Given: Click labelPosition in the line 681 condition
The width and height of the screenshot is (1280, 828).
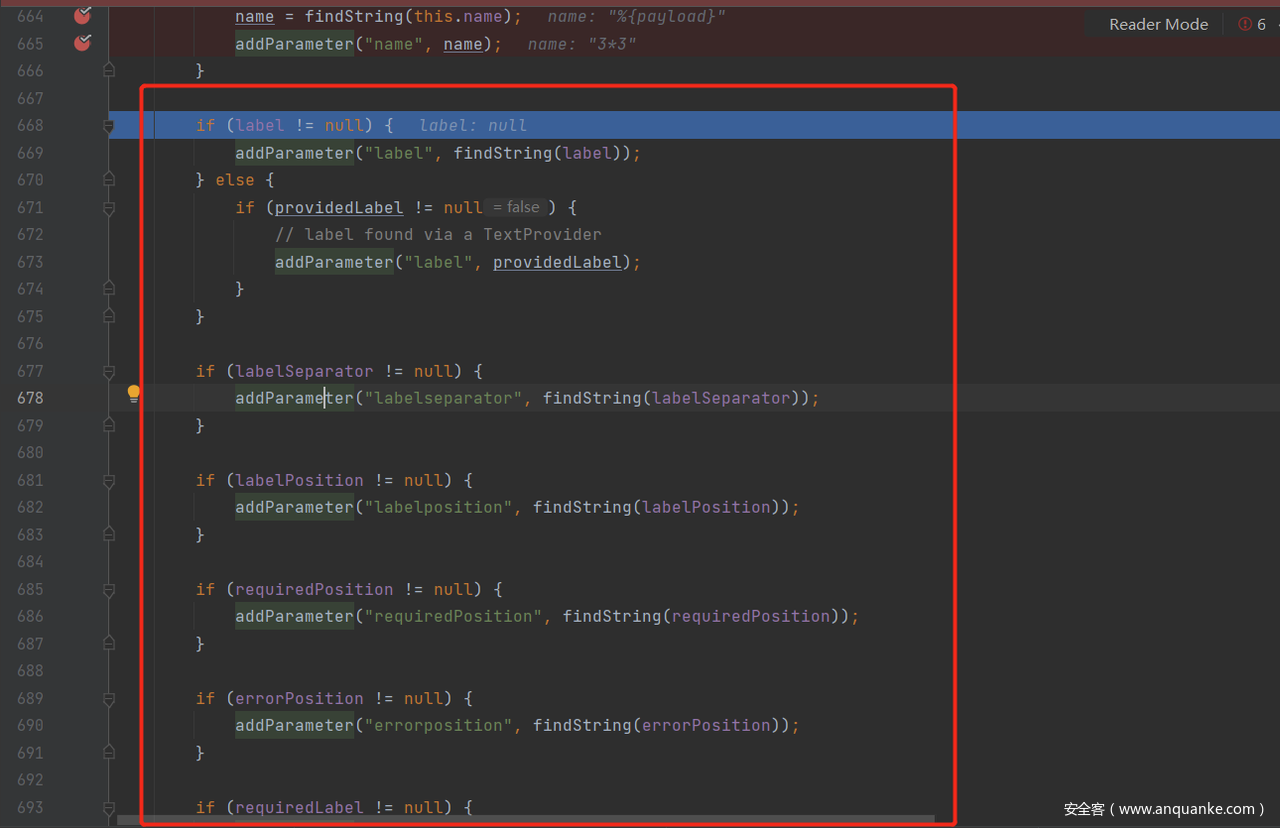Looking at the screenshot, I should [x=300, y=480].
